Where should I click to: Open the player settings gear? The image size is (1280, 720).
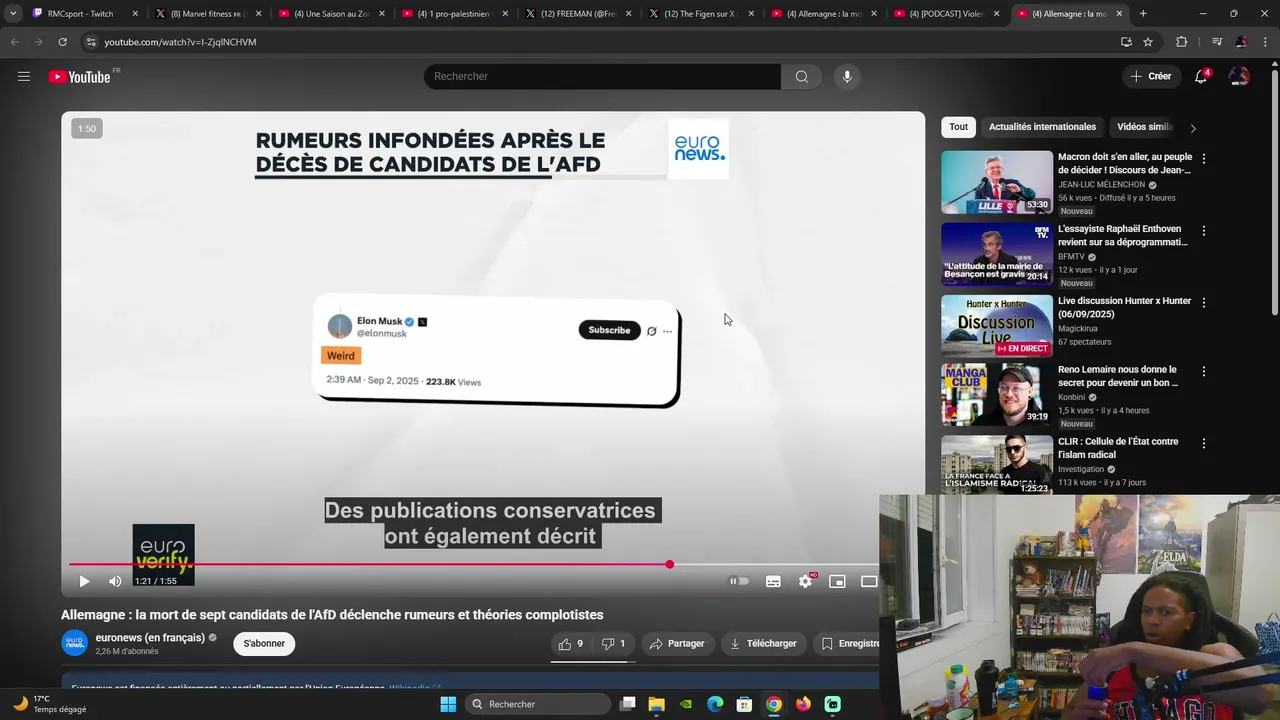tap(806, 581)
